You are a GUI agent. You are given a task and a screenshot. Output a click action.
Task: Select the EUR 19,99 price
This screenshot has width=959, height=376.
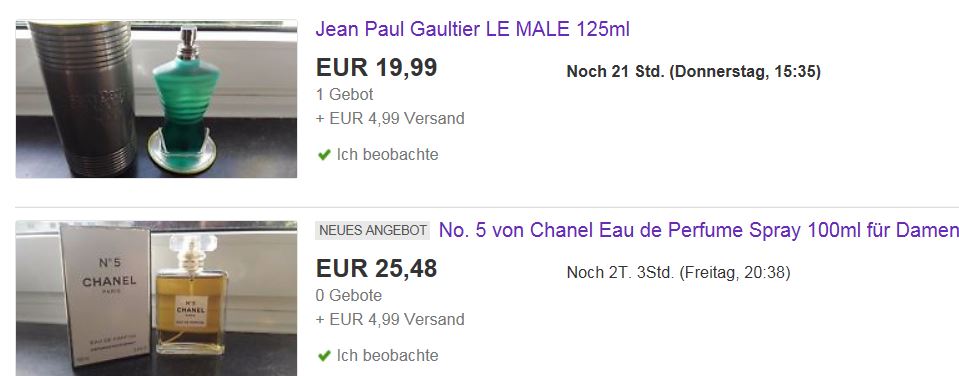[x=376, y=67]
